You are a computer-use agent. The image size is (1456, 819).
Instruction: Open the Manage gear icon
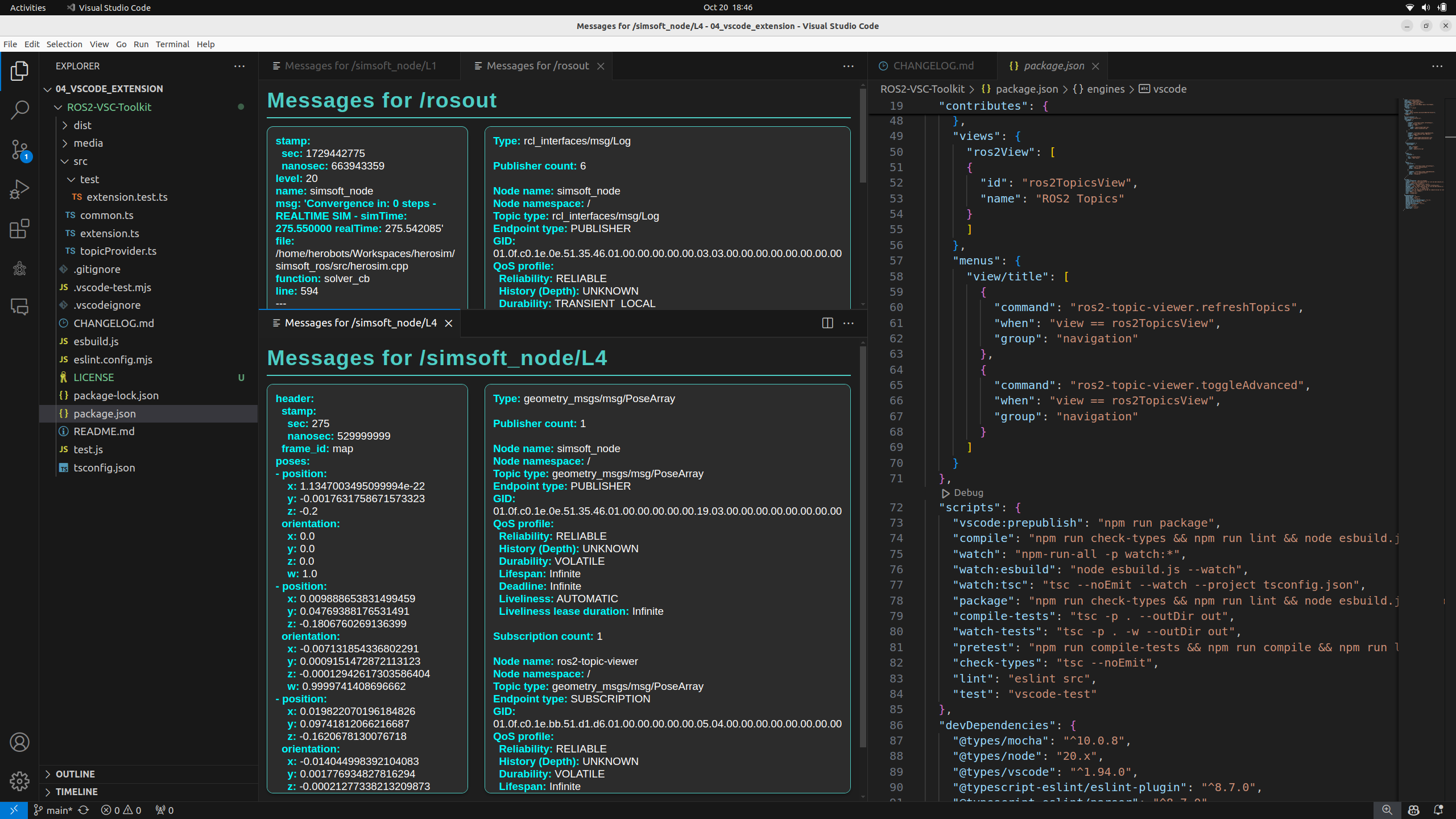19,781
